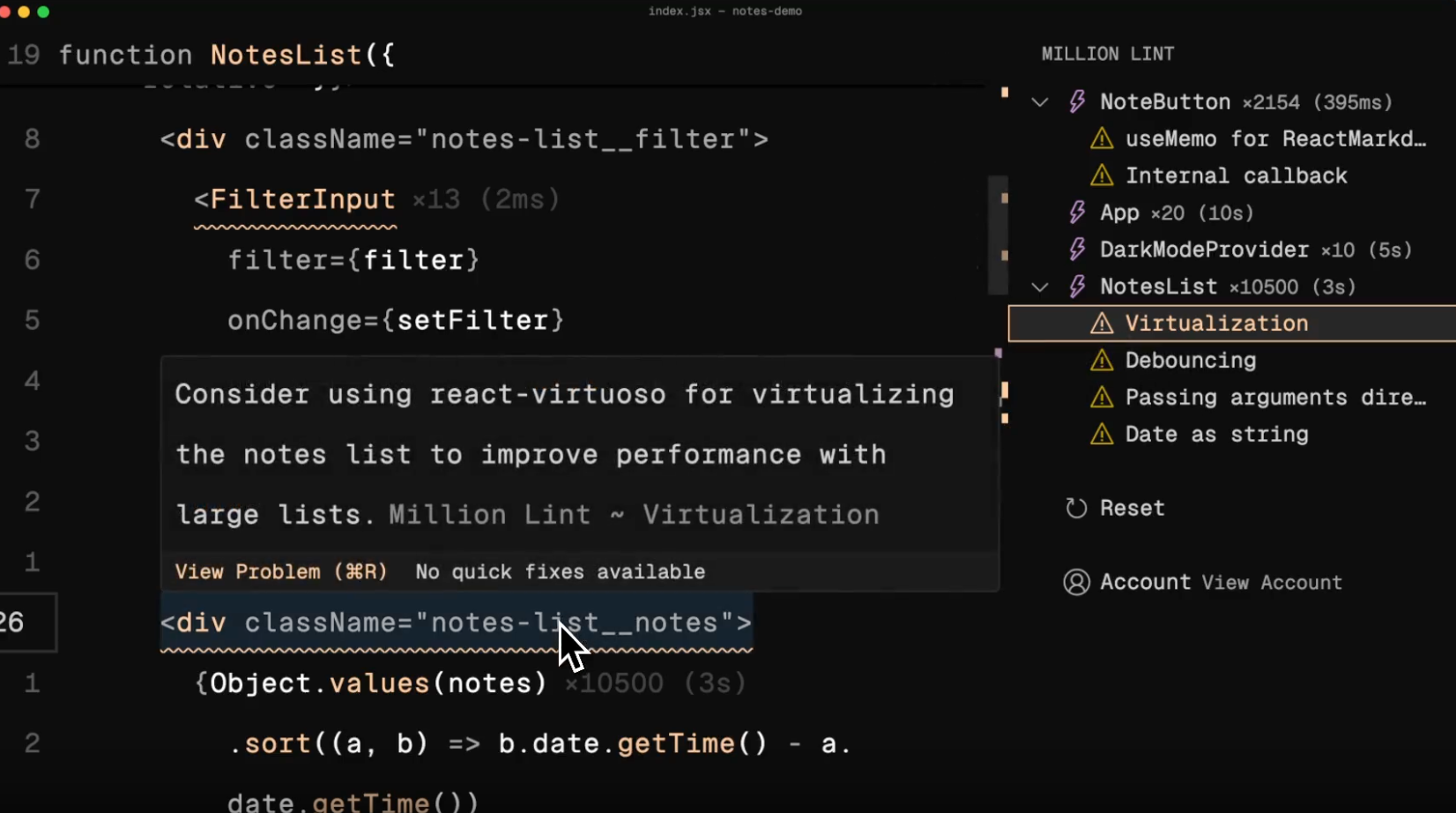Image resolution: width=1456 pixels, height=813 pixels.
Task: Select the useMemo for ReactMarkd… problem
Action: coord(1275,138)
